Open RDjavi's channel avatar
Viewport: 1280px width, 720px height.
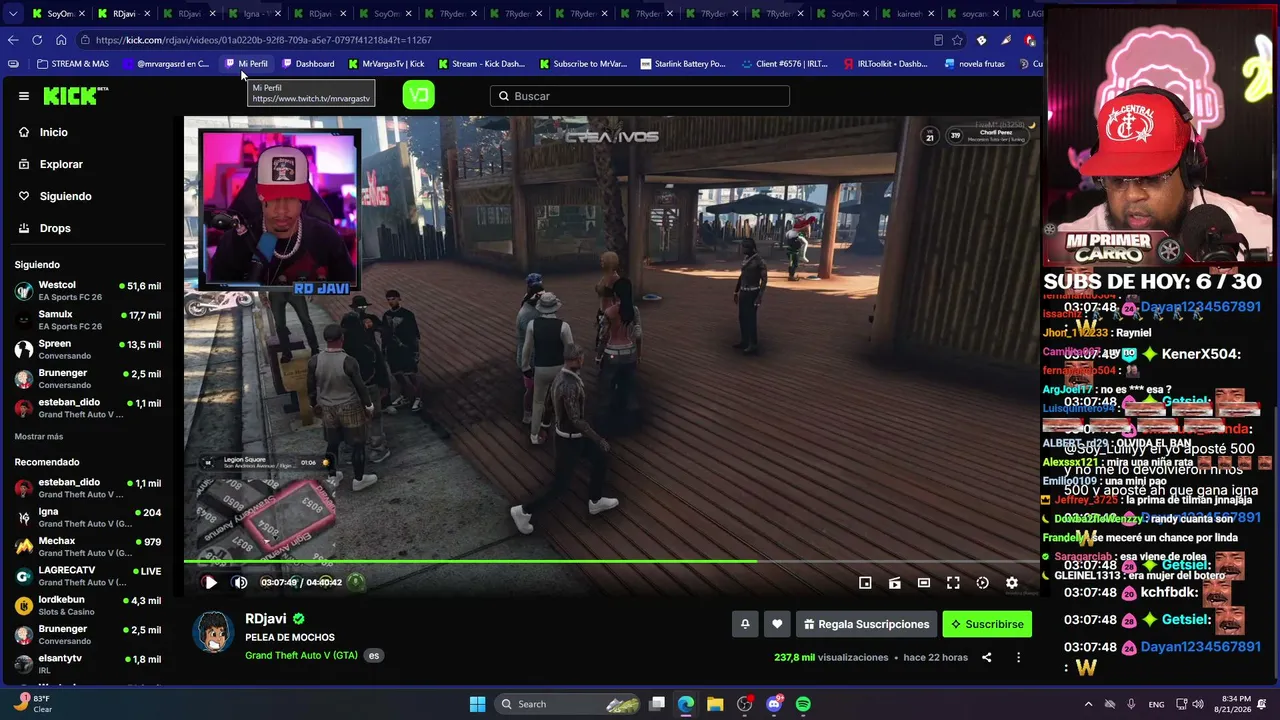pyautogui.click(x=213, y=632)
